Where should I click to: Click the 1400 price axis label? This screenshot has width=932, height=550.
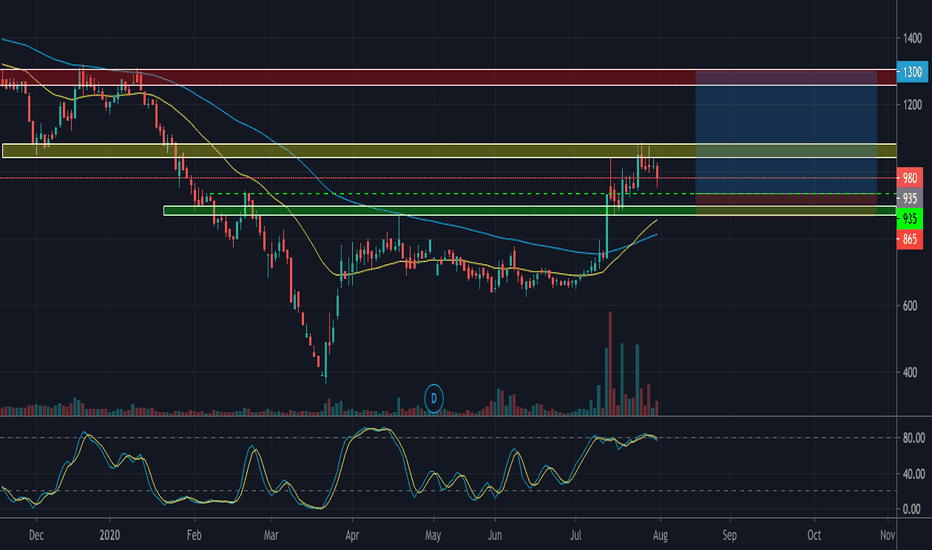912,38
